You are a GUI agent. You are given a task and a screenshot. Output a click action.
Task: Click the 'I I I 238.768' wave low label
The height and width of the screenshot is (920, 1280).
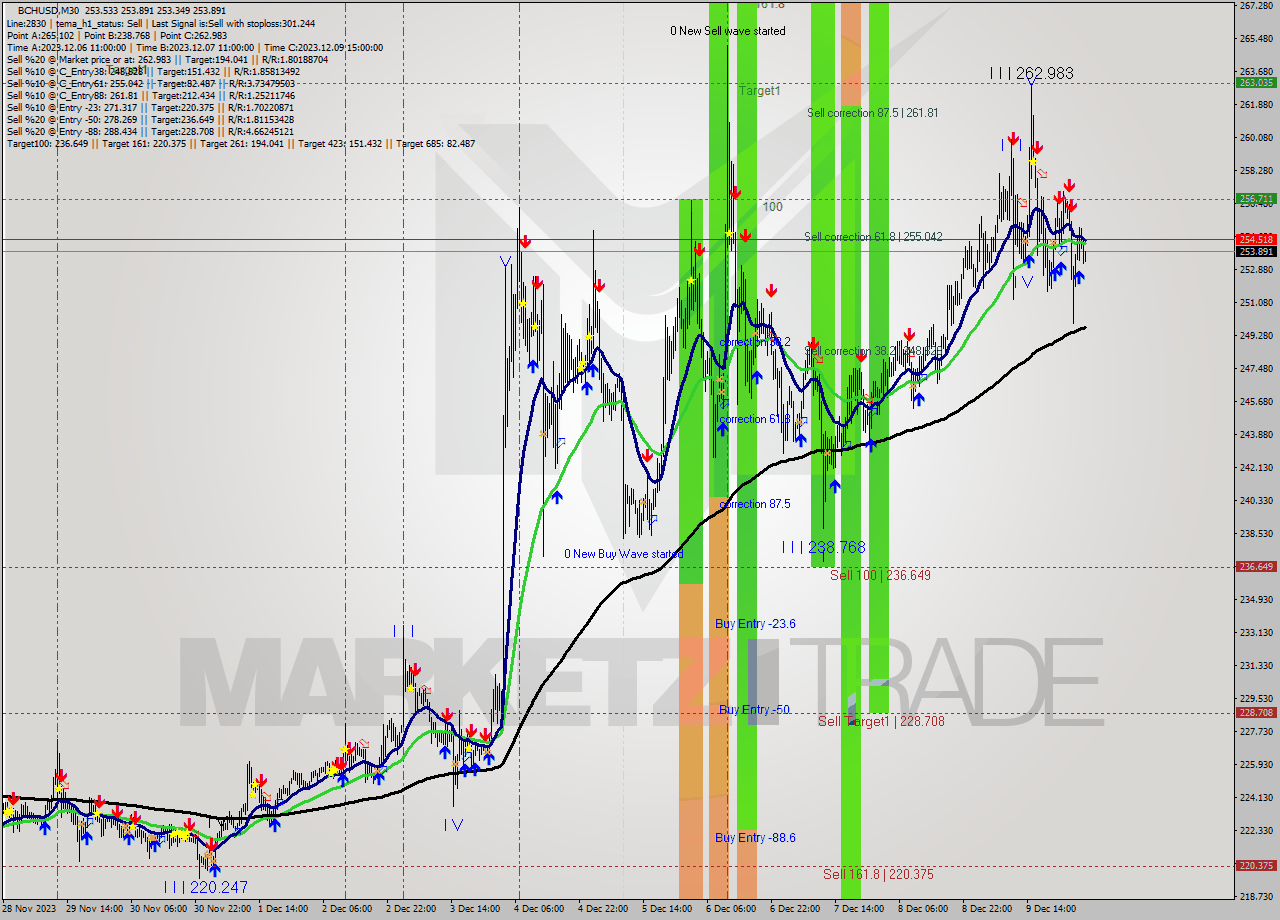(x=823, y=547)
